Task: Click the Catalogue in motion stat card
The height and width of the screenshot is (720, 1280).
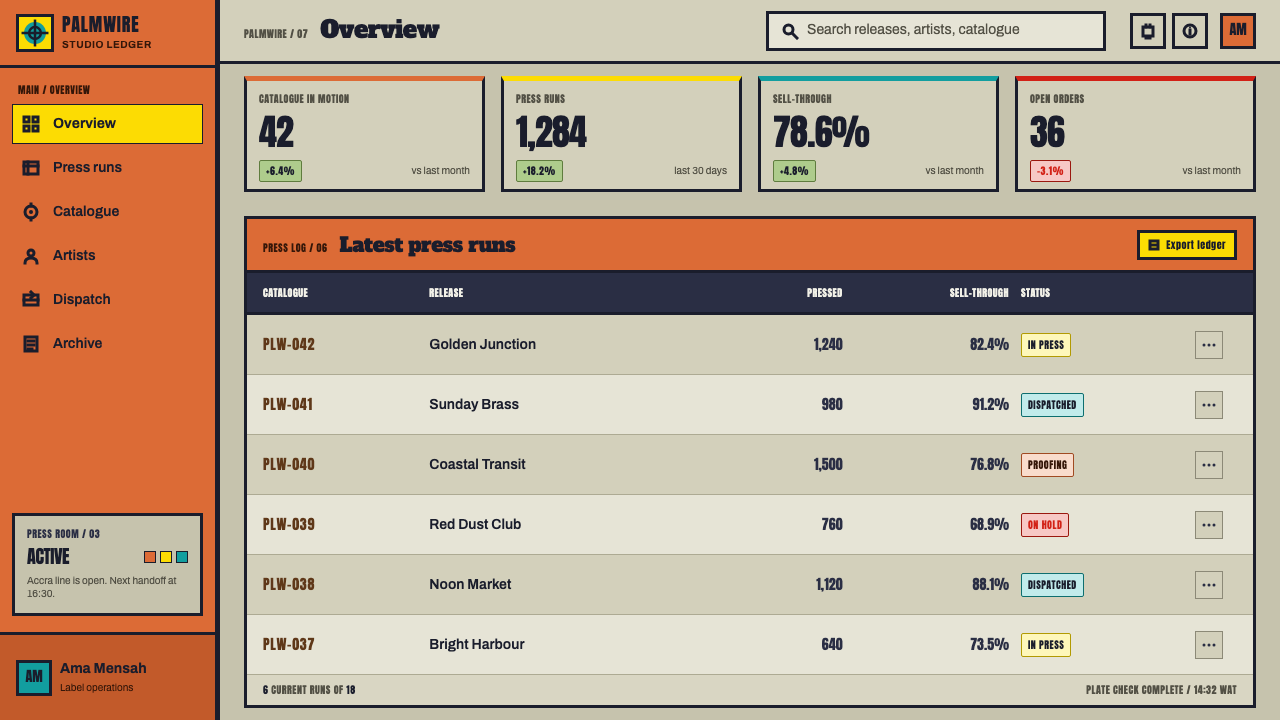Action: [364, 134]
